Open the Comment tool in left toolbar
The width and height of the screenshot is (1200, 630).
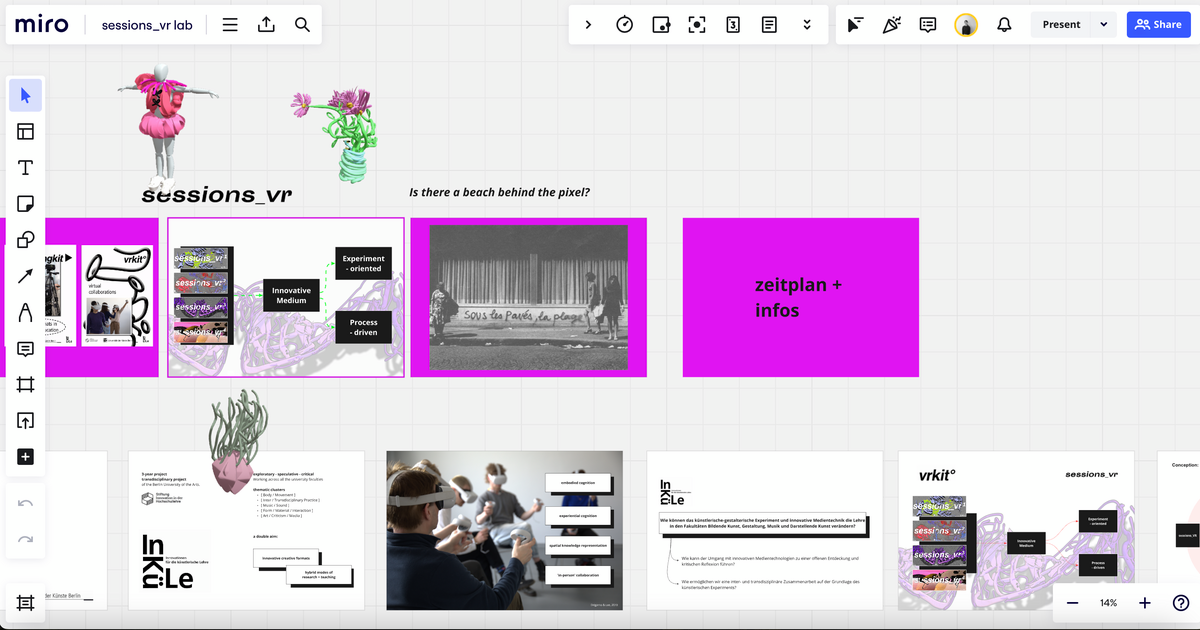[26, 349]
